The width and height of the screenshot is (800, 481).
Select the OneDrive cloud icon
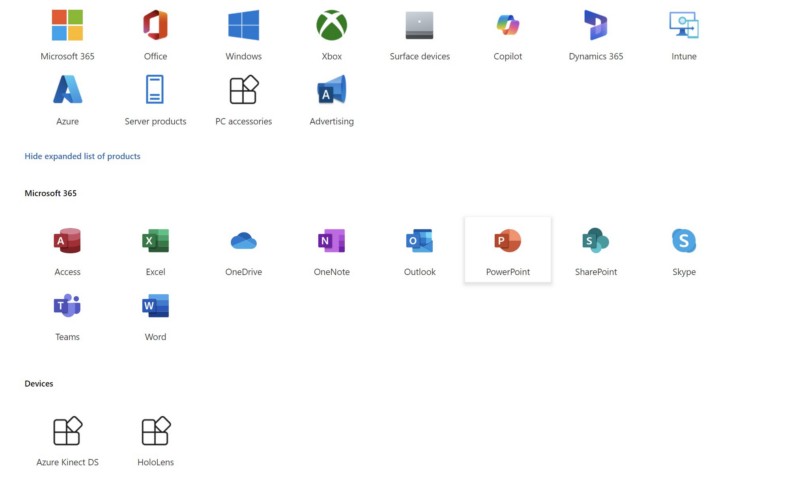click(243, 241)
